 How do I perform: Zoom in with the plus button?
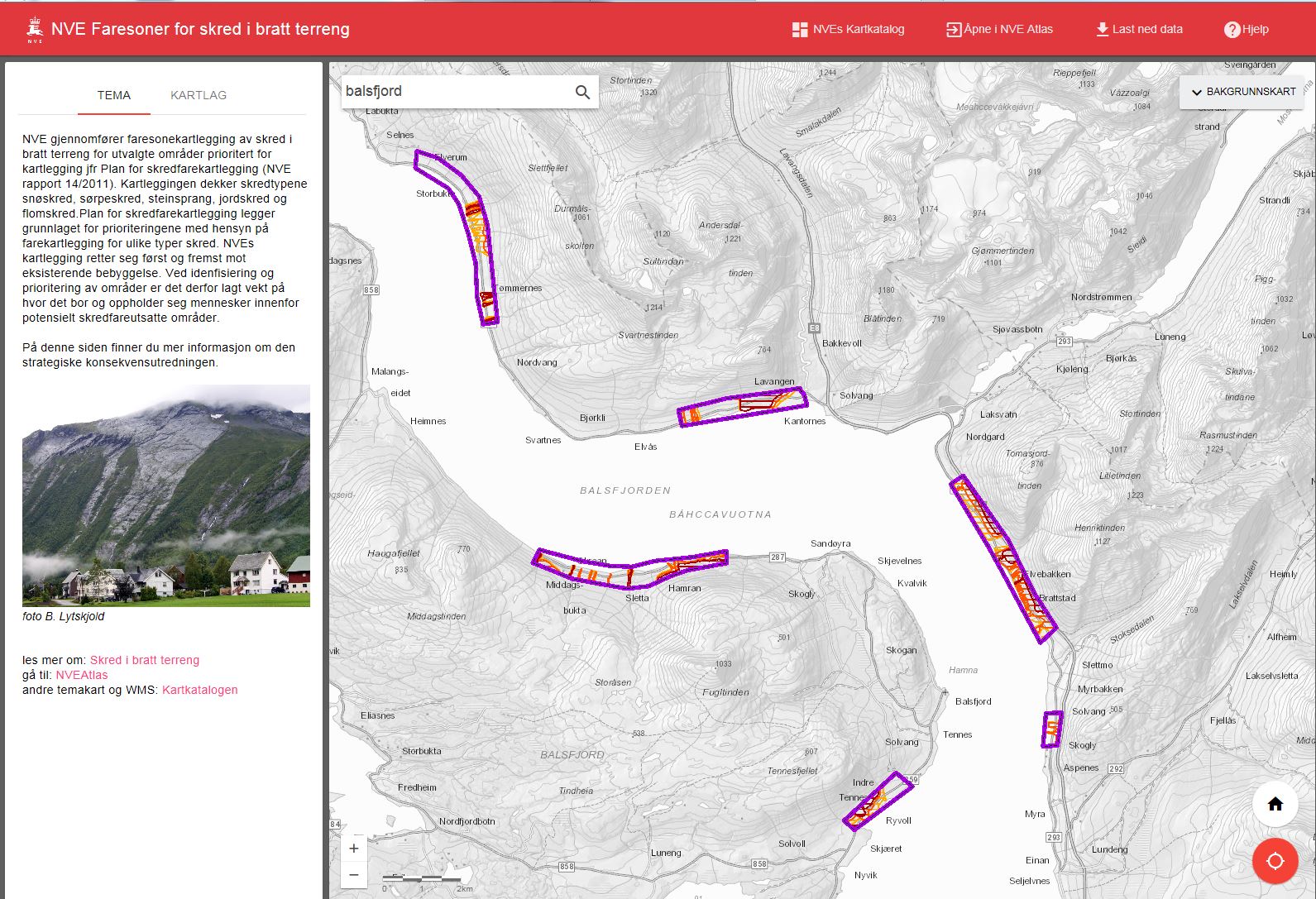tap(354, 848)
